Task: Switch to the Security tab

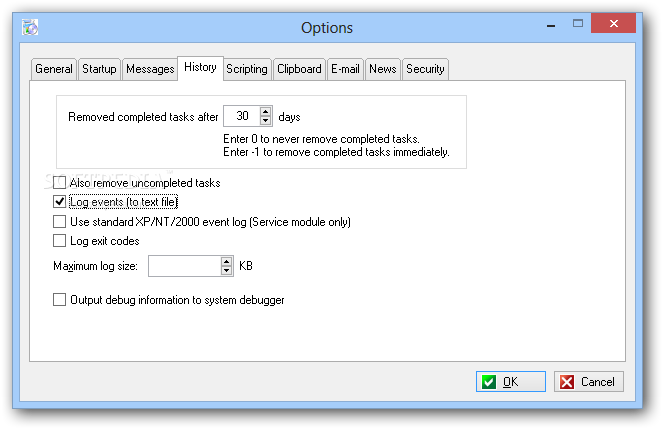Action: tap(425, 69)
